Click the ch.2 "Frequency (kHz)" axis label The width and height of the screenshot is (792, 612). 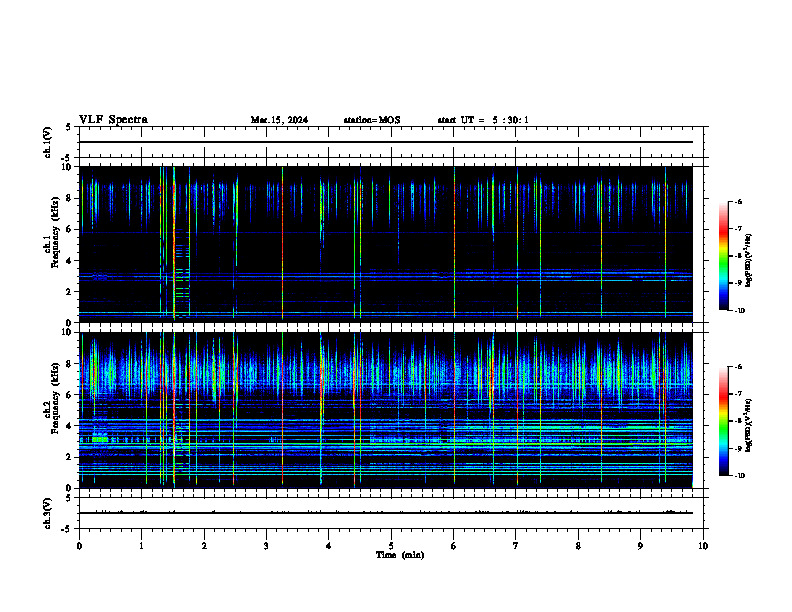pos(55,398)
